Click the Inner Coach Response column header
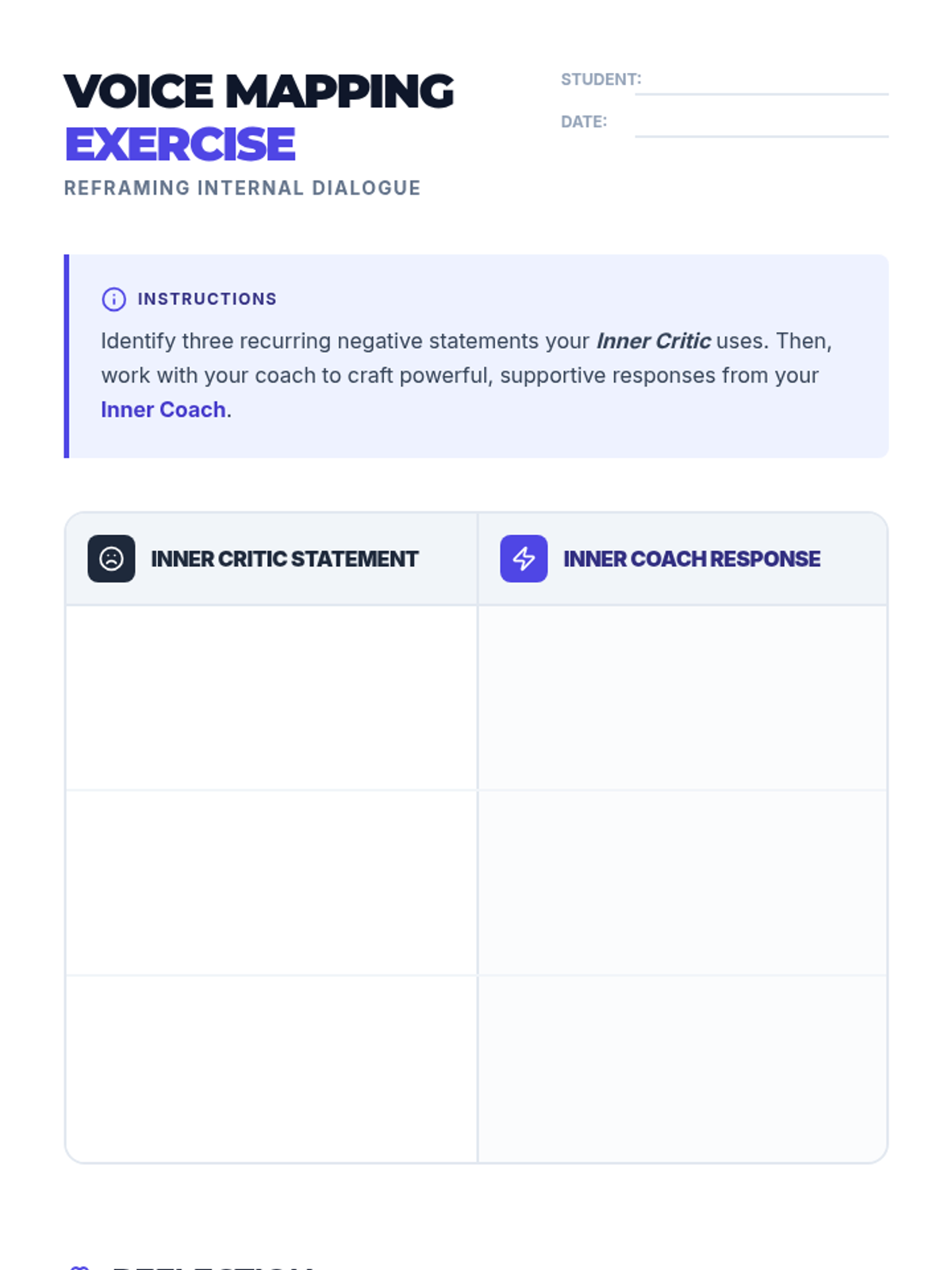 (x=692, y=559)
